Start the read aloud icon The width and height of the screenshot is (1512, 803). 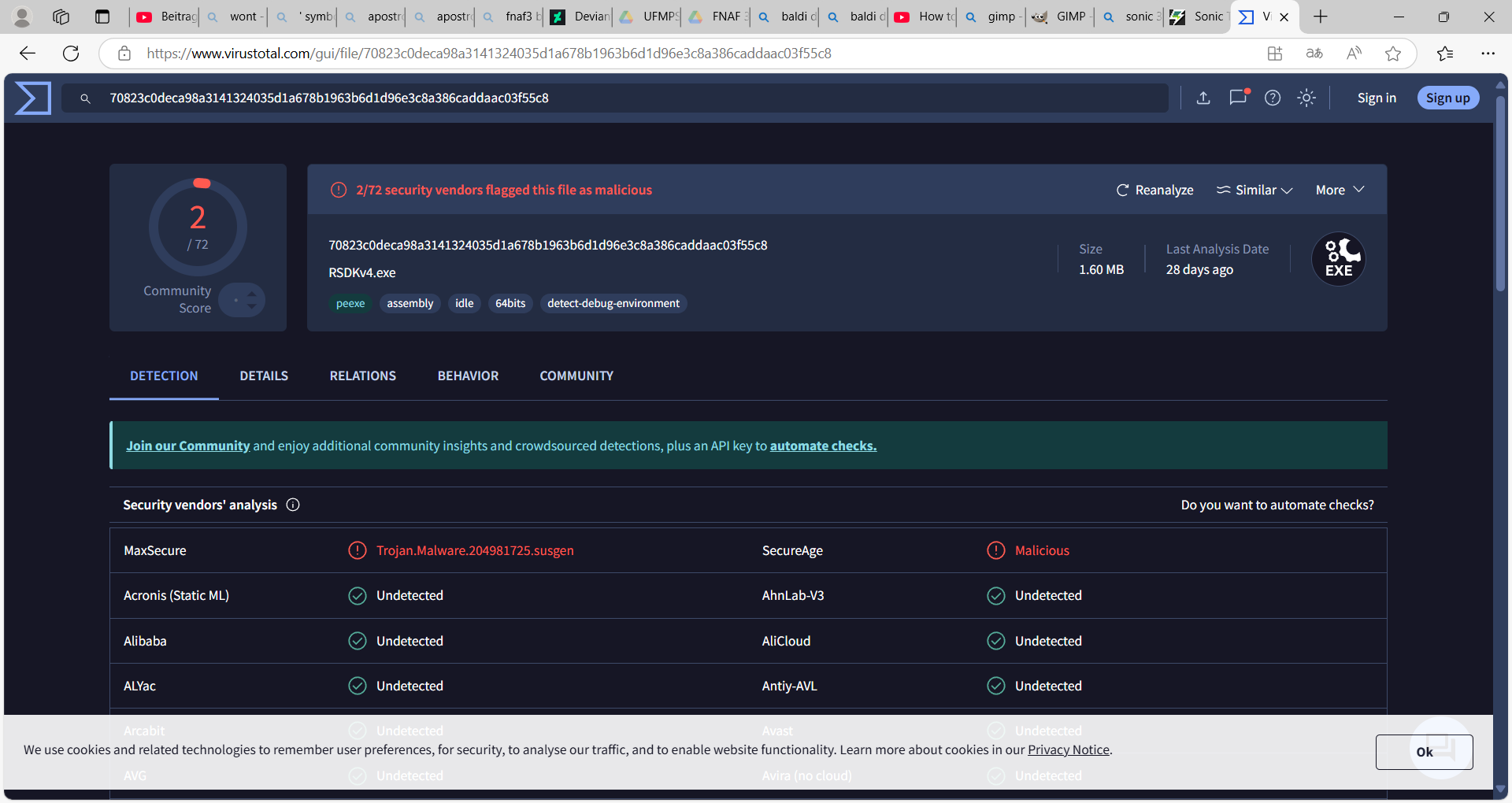[1354, 54]
